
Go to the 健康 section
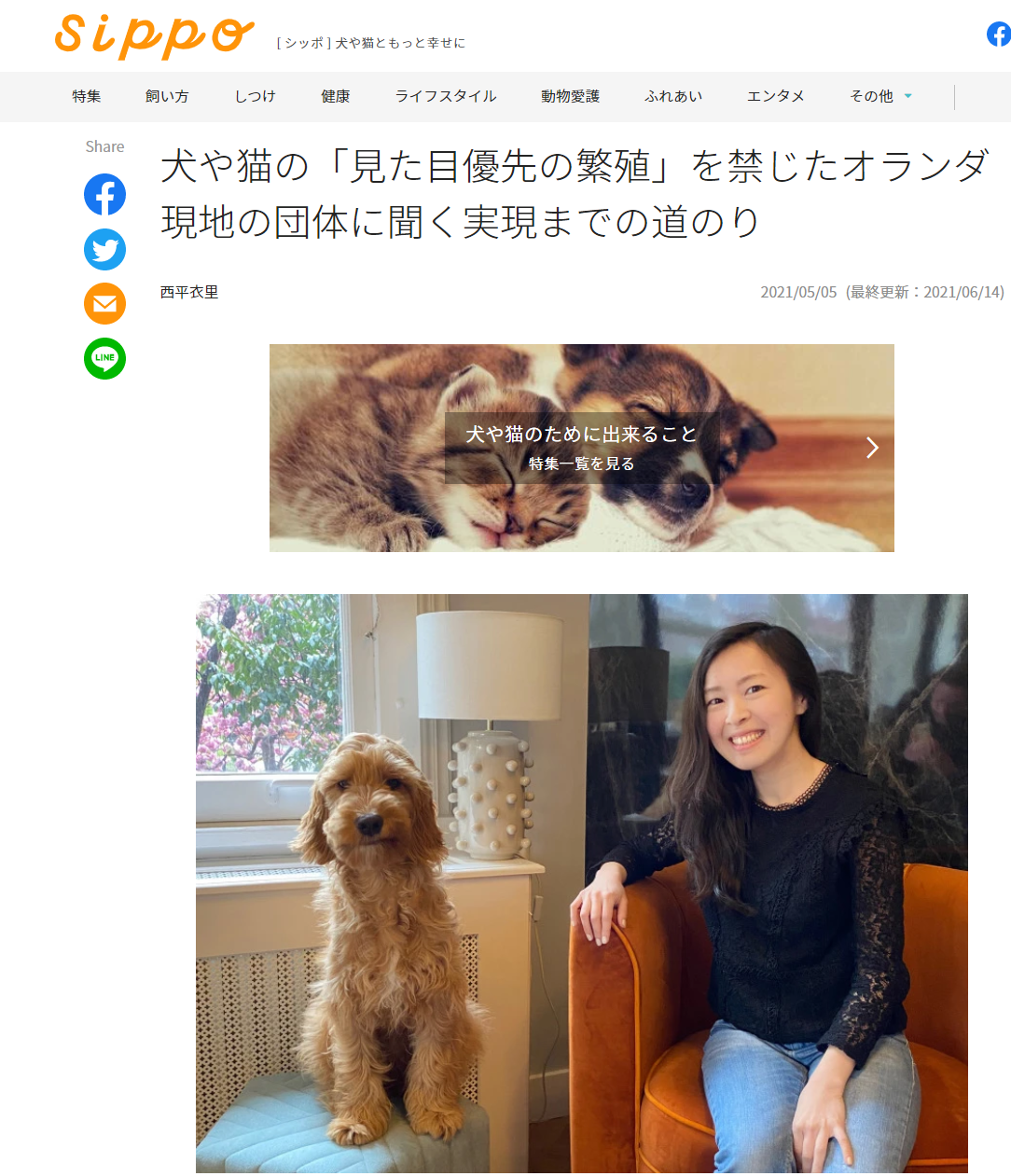coord(336,96)
